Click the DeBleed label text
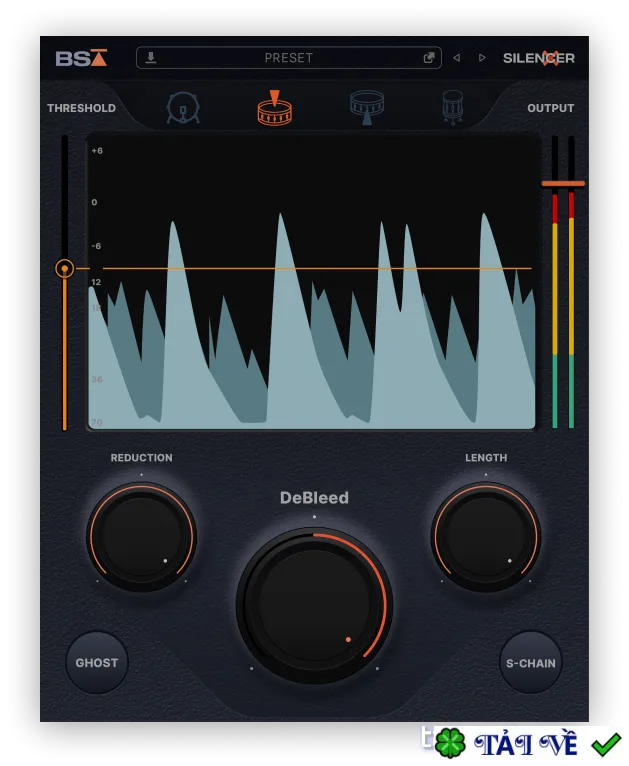This screenshot has width=629, height=766. pos(314,497)
